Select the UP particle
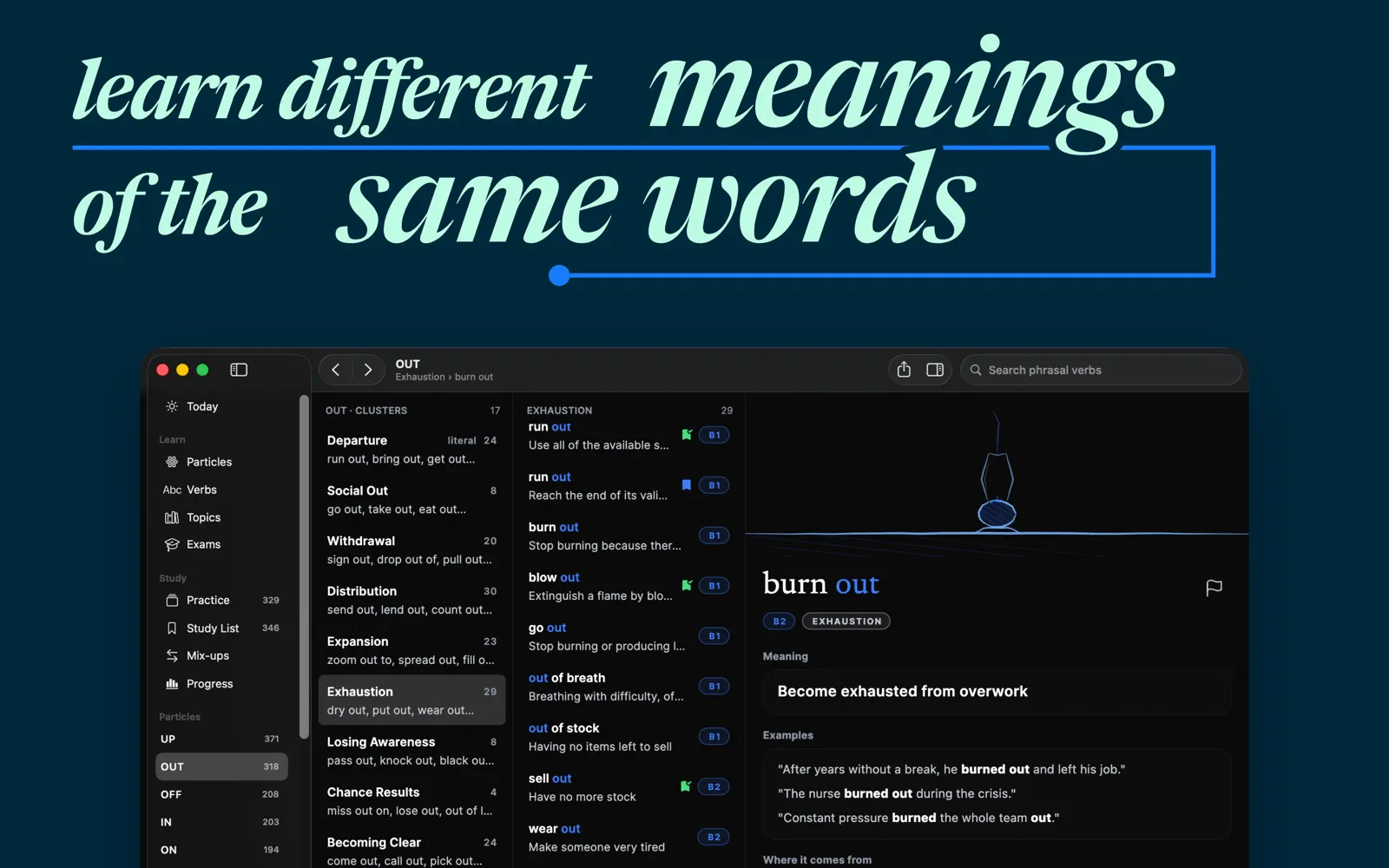This screenshot has height=868, width=1389. click(221, 739)
